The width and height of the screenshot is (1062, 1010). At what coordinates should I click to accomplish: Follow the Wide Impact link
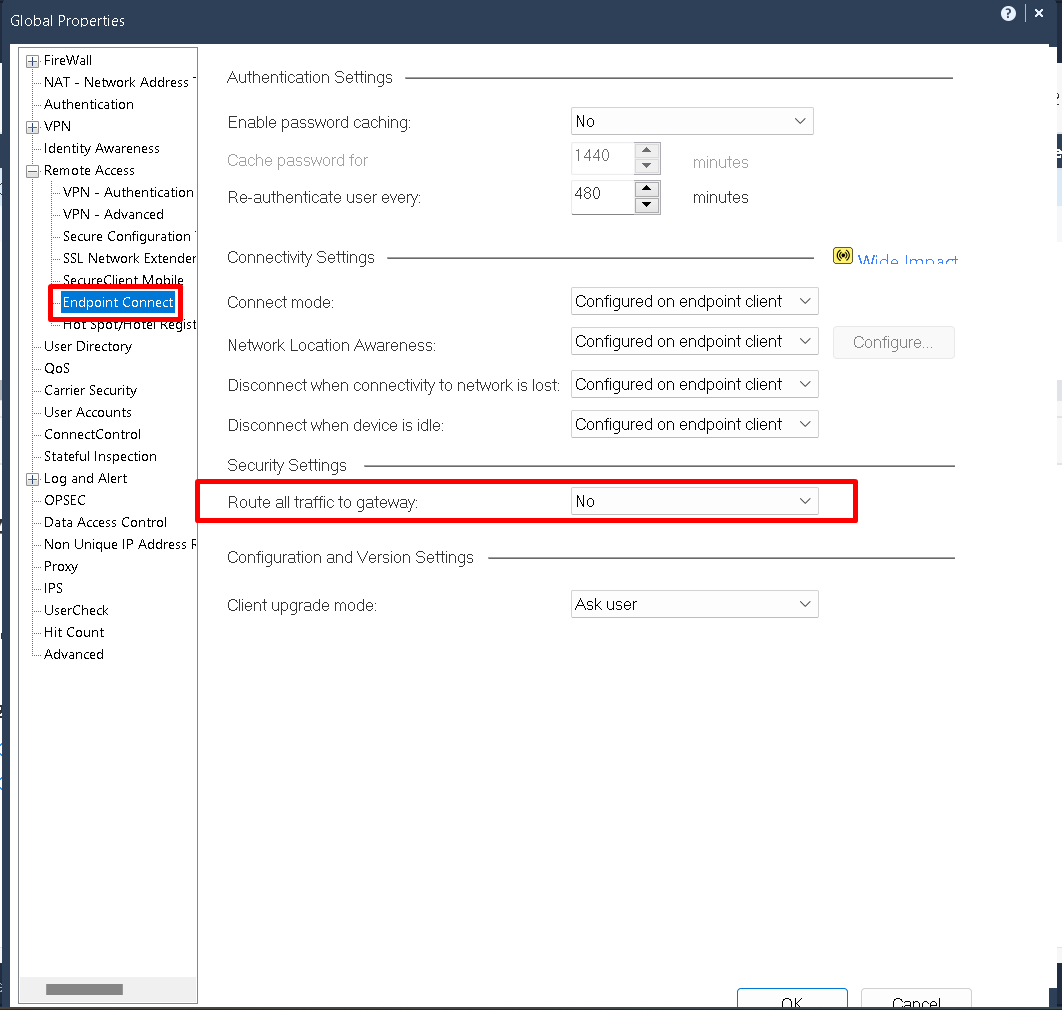tap(907, 258)
